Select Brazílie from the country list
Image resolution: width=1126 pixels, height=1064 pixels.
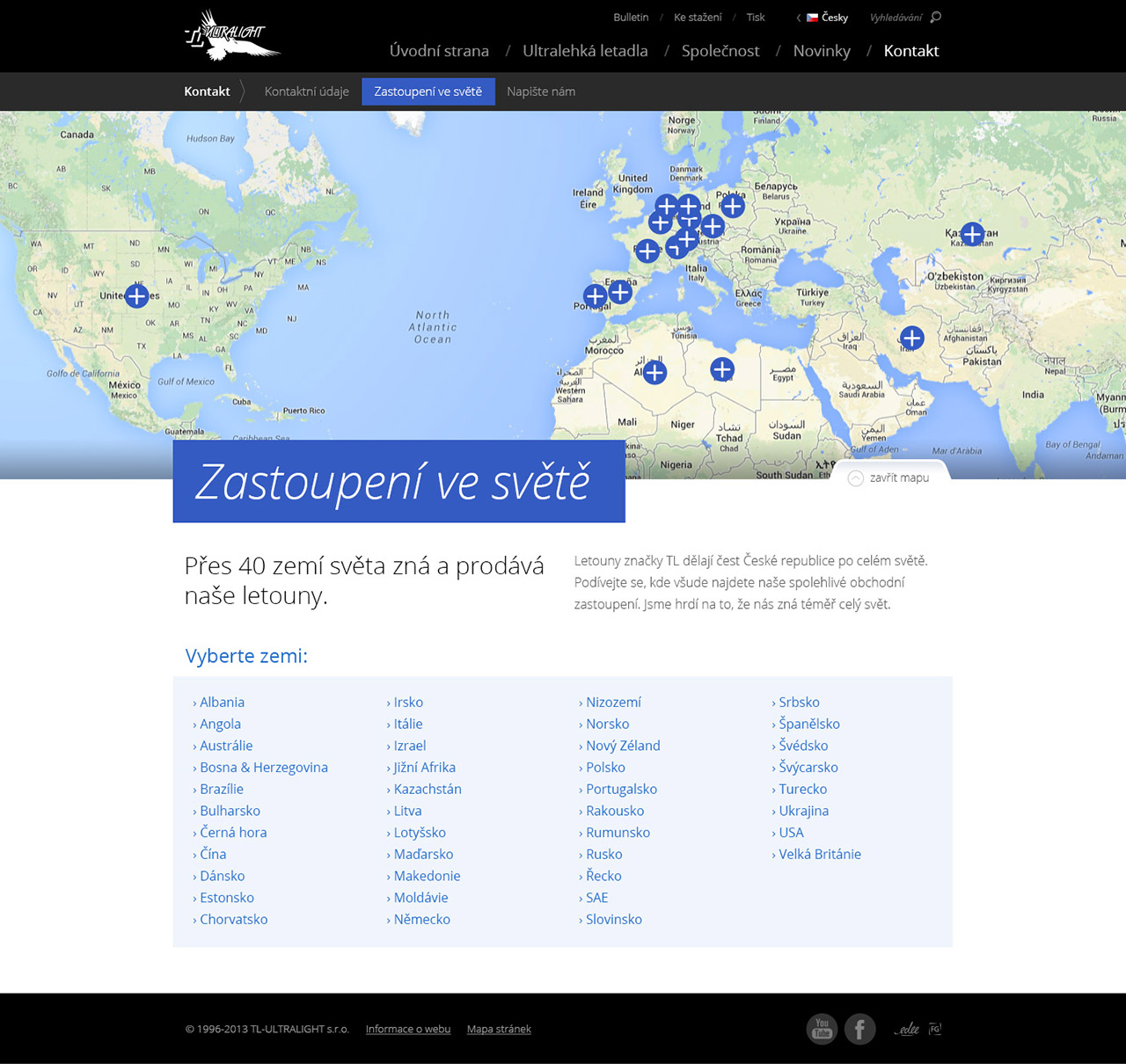(221, 789)
